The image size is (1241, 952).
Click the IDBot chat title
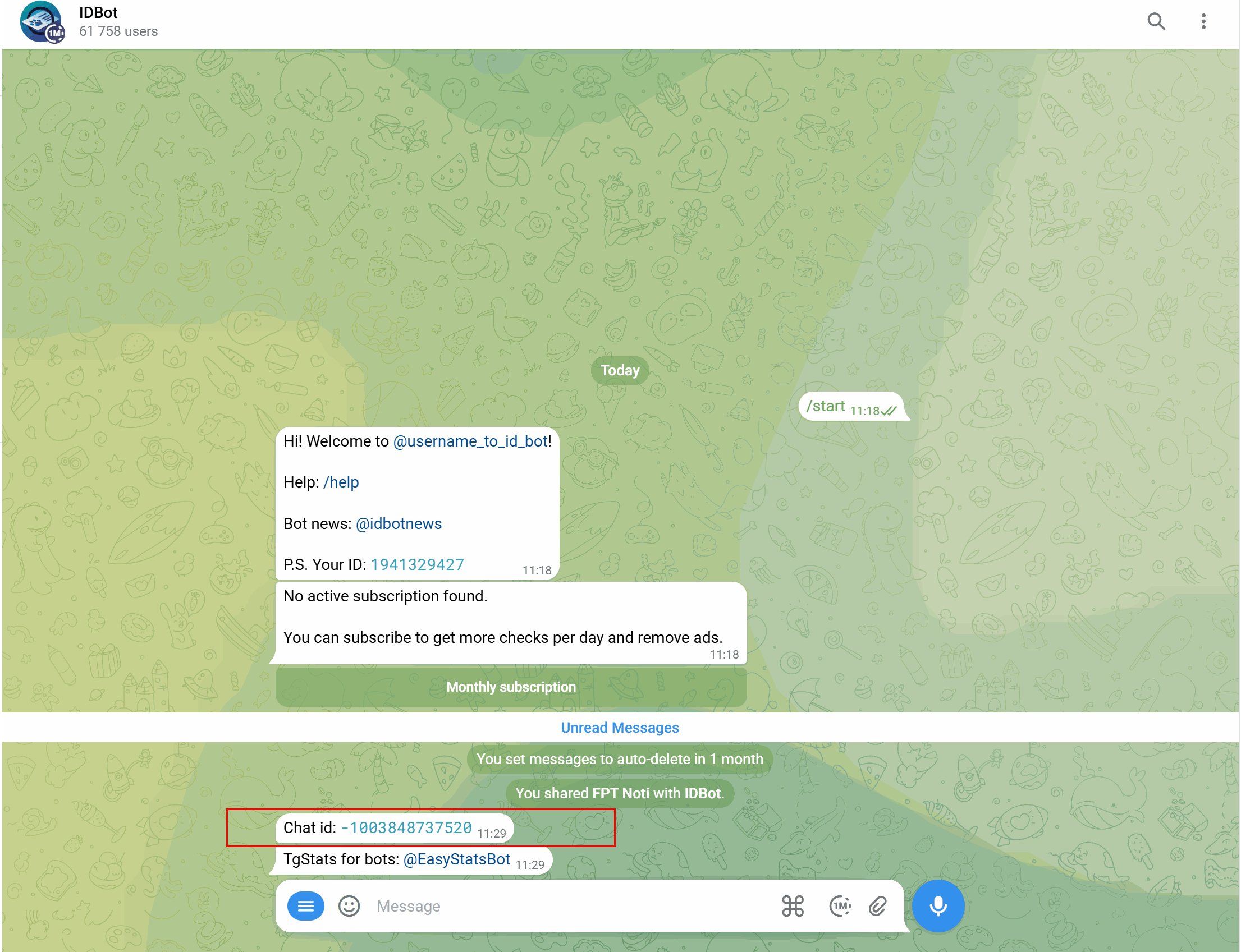[98, 12]
